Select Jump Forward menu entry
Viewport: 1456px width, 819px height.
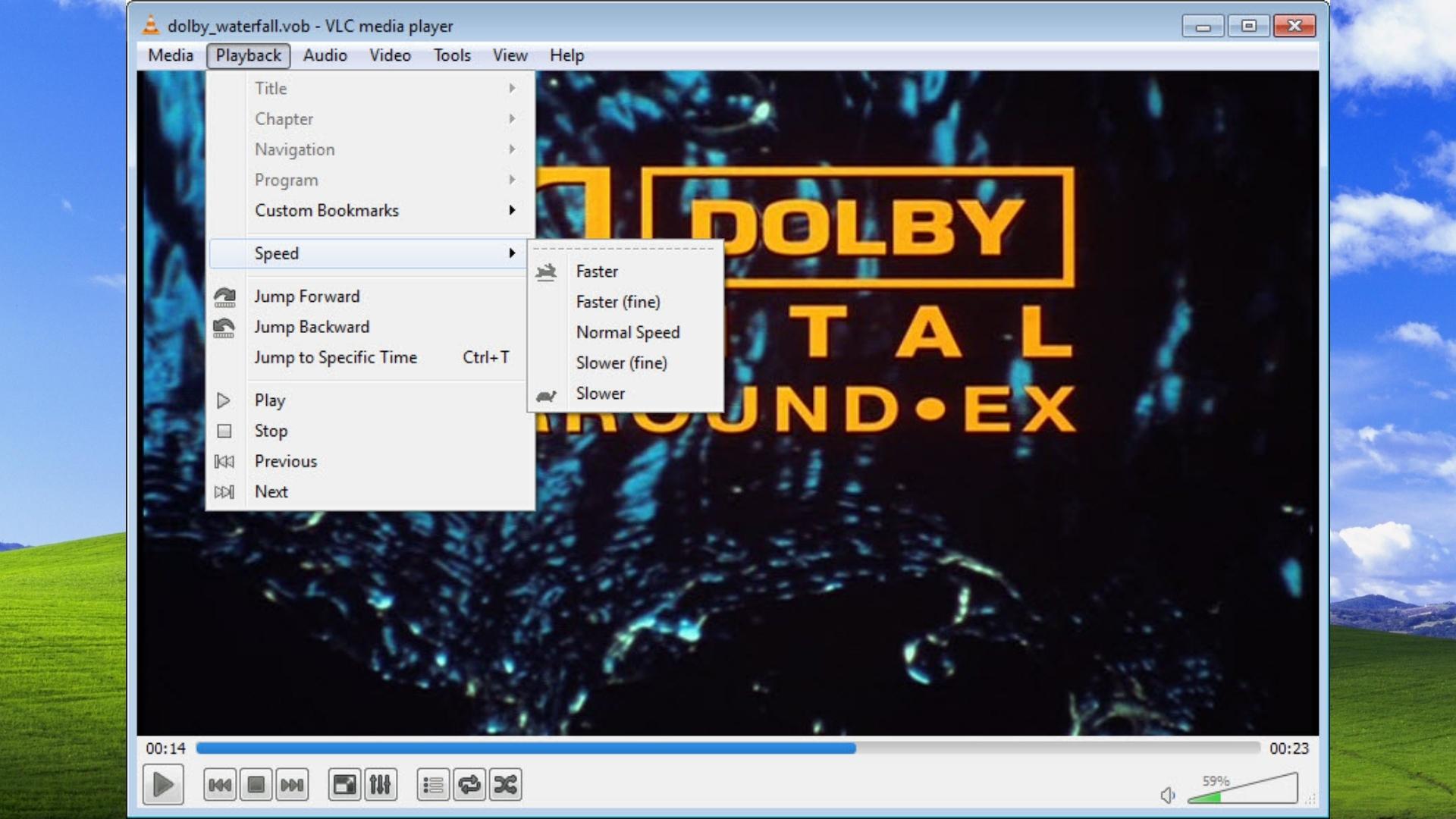[x=370, y=297]
